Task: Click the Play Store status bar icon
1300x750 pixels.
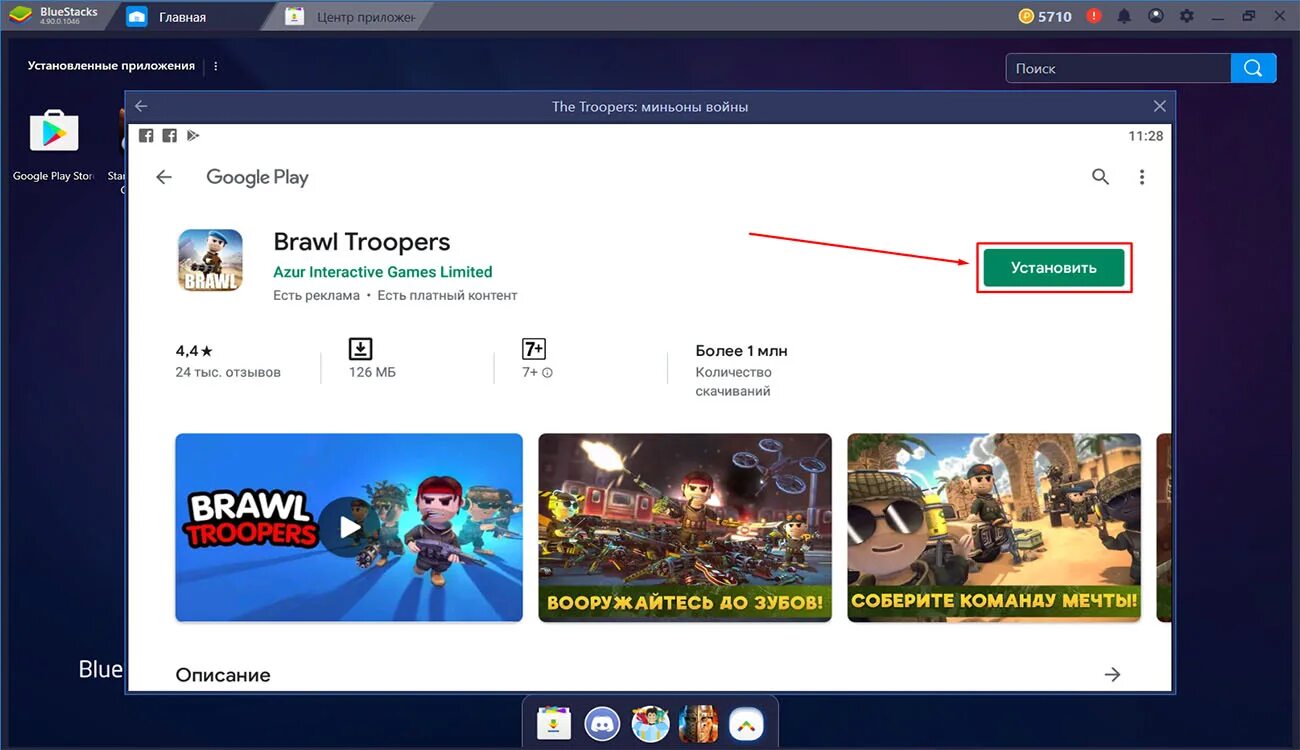Action: 193,136
